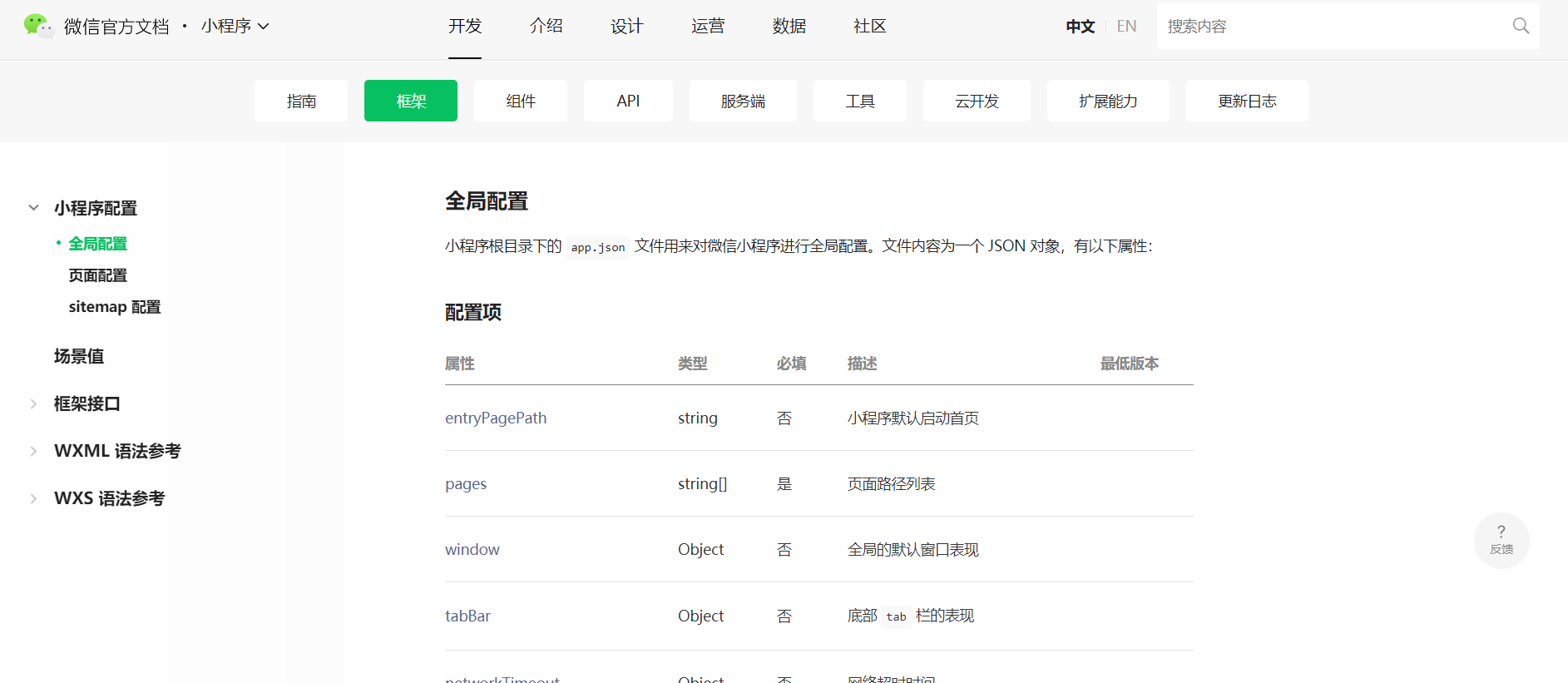Open 页面配置 in sidebar

click(98, 275)
